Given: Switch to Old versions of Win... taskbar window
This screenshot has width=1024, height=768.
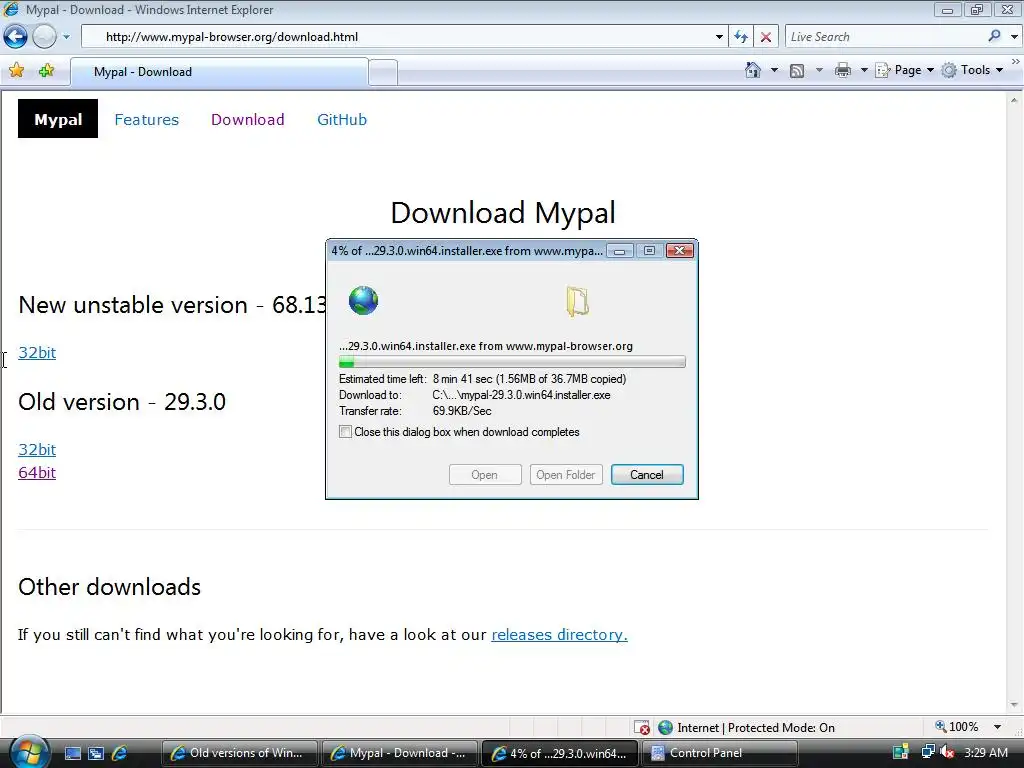Looking at the screenshot, I should [x=239, y=753].
